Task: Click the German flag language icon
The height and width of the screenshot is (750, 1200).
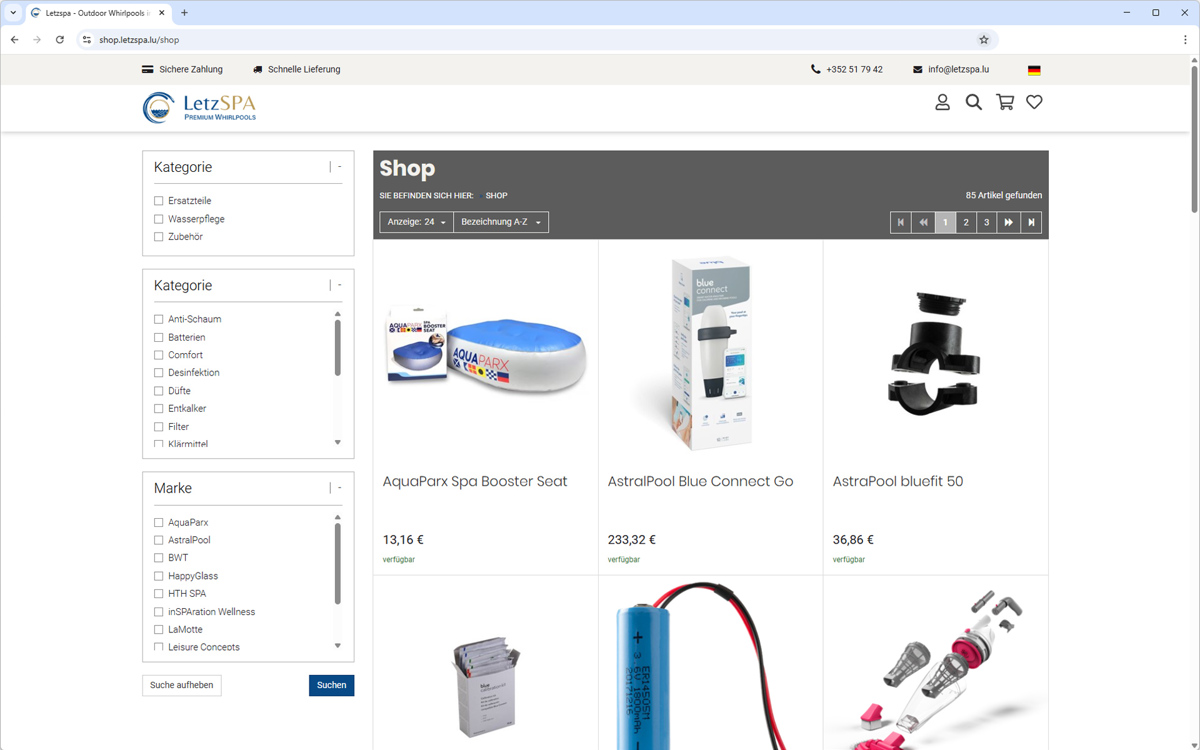Action: (x=1034, y=70)
